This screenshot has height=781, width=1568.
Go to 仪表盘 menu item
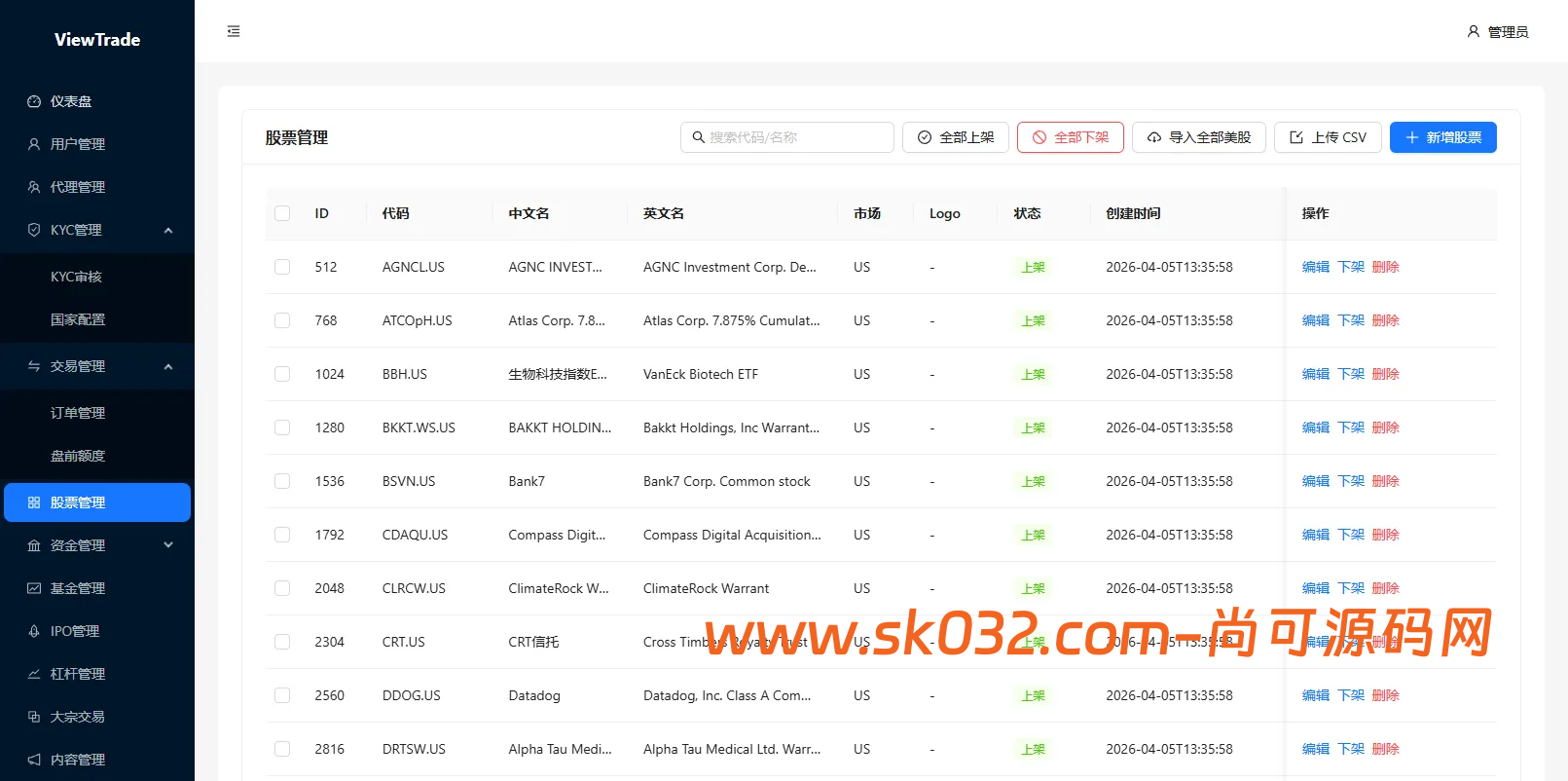(x=97, y=101)
